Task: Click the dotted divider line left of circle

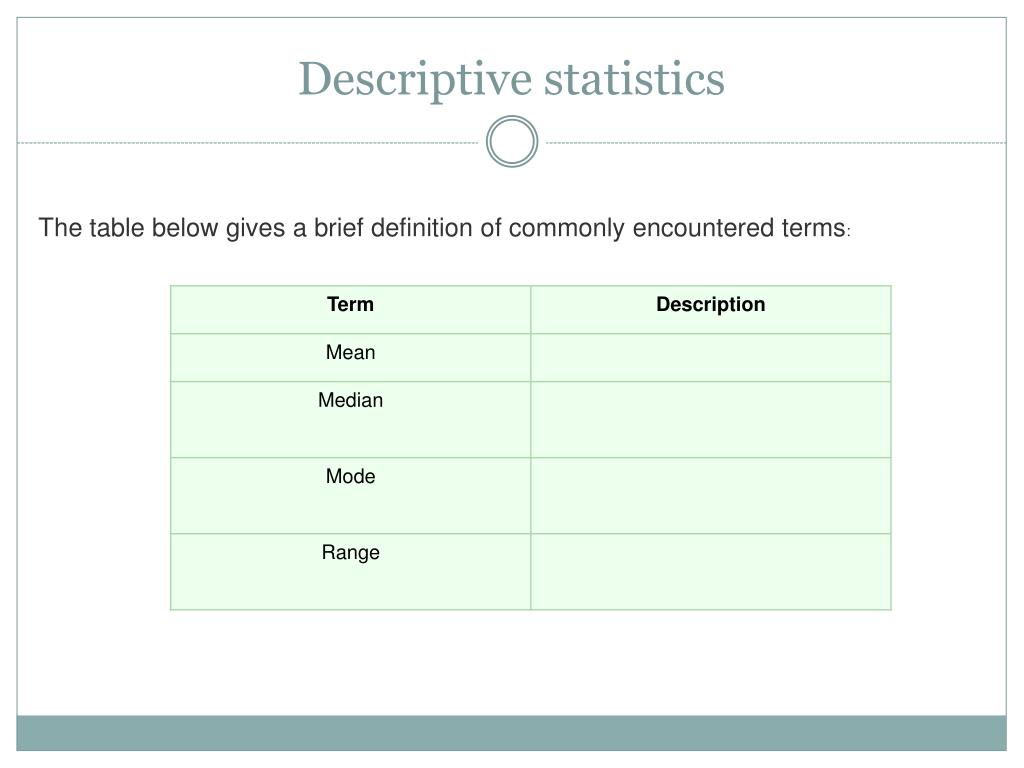Action: (248, 142)
